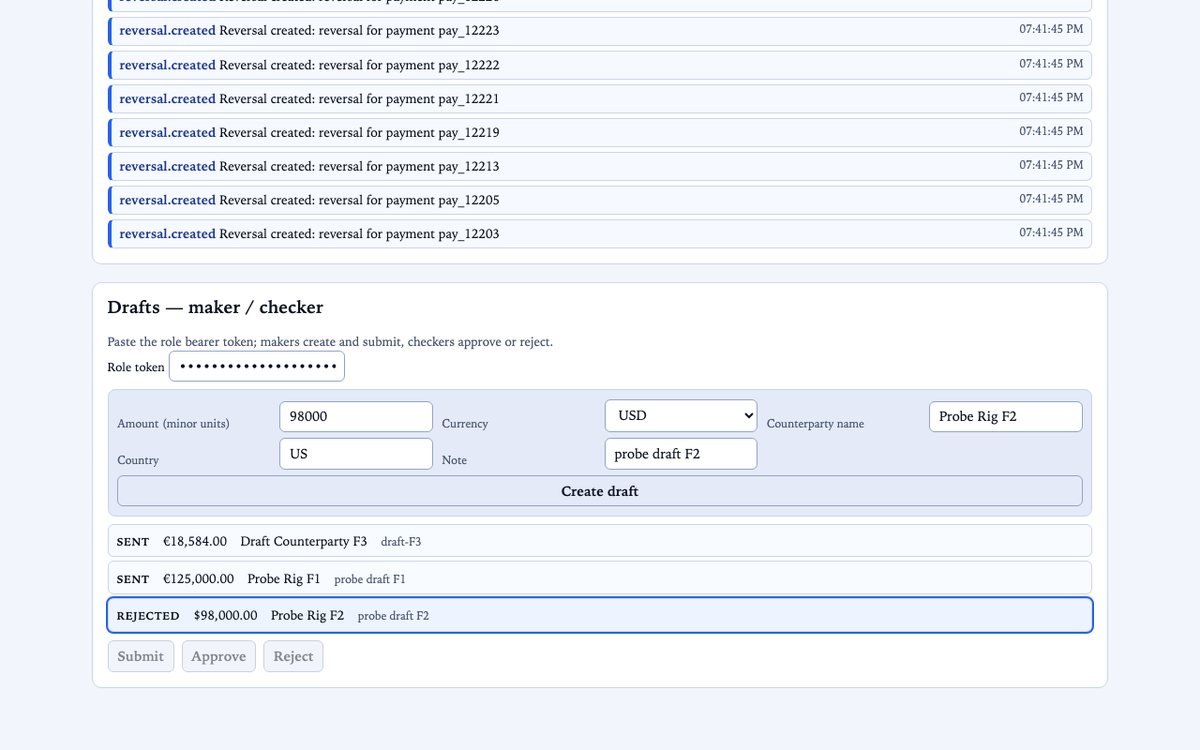Click the Note field with probe draft F2

point(681,454)
